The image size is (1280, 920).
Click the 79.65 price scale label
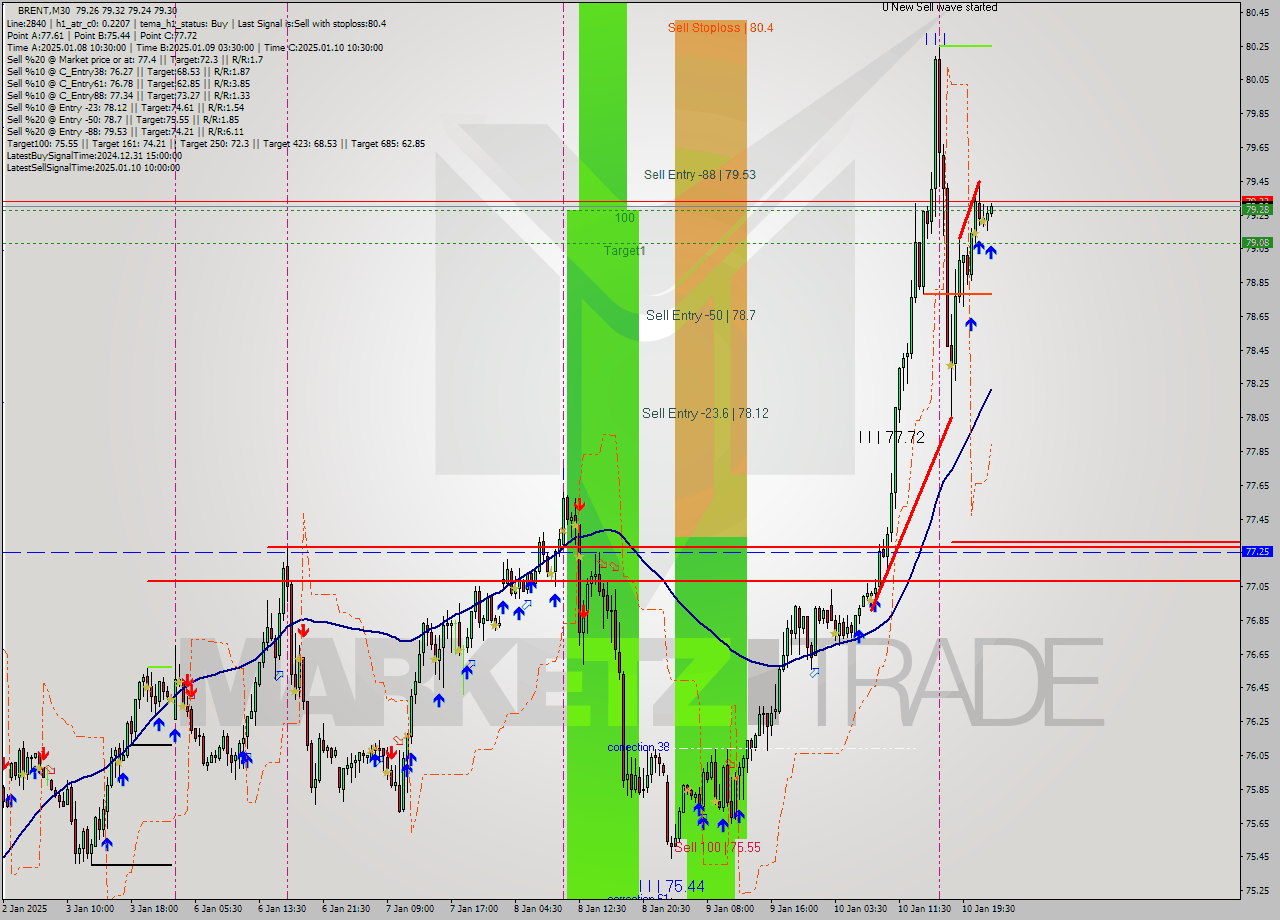click(1258, 148)
